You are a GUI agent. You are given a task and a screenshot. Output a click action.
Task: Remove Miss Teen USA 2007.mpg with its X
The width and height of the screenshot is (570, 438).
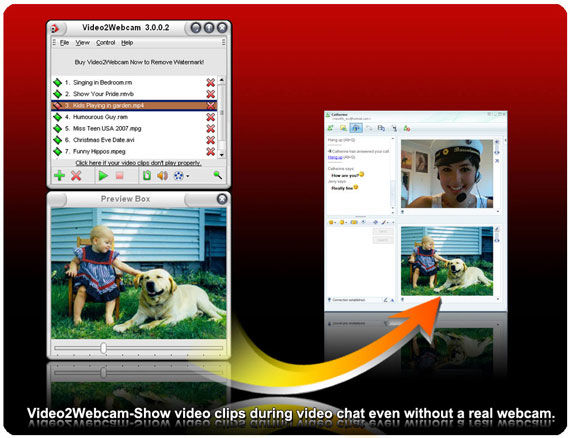[210, 128]
